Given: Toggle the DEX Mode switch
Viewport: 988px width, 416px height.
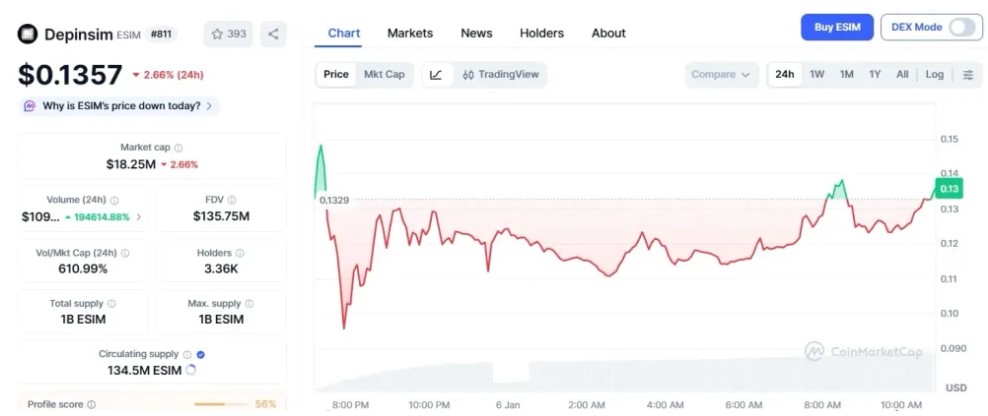Looking at the screenshot, I should coord(962,27).
